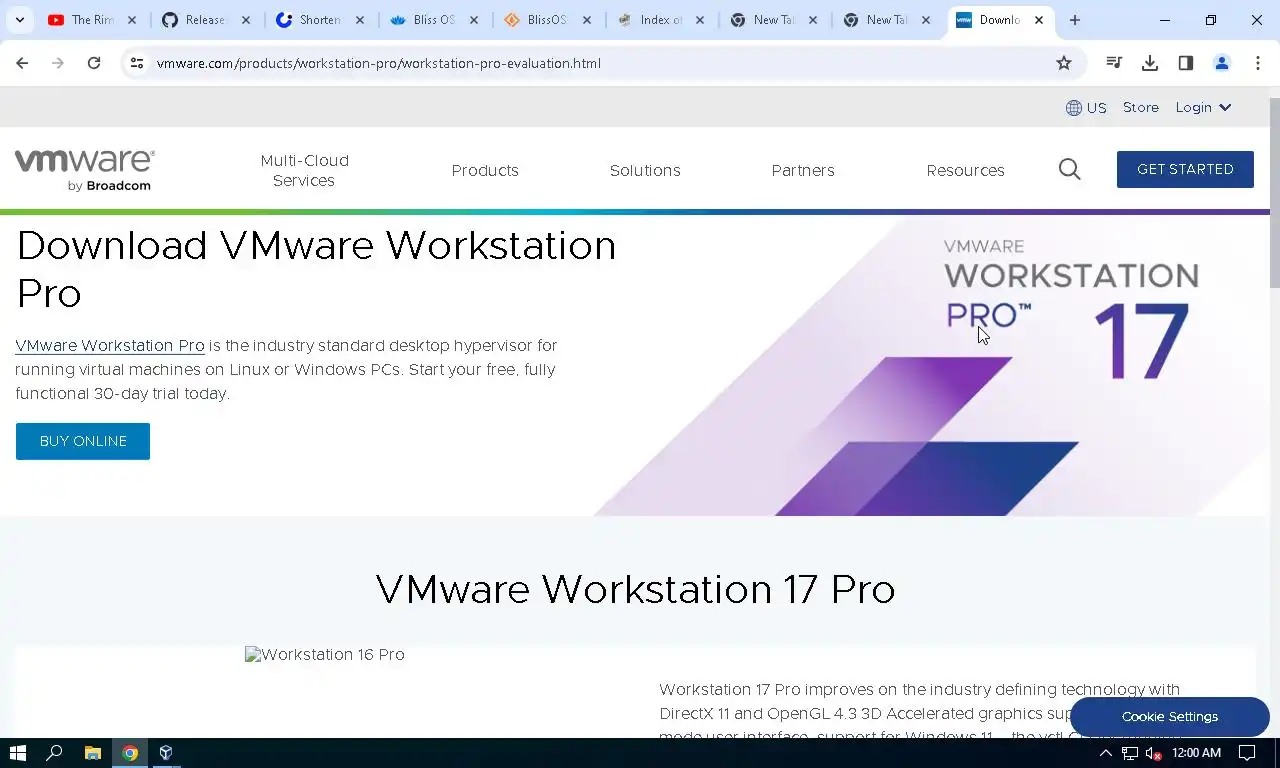This screenshot has width=1280, height=768.
Task: Open Windows taskbar search
Action: [x=55, y=753]
